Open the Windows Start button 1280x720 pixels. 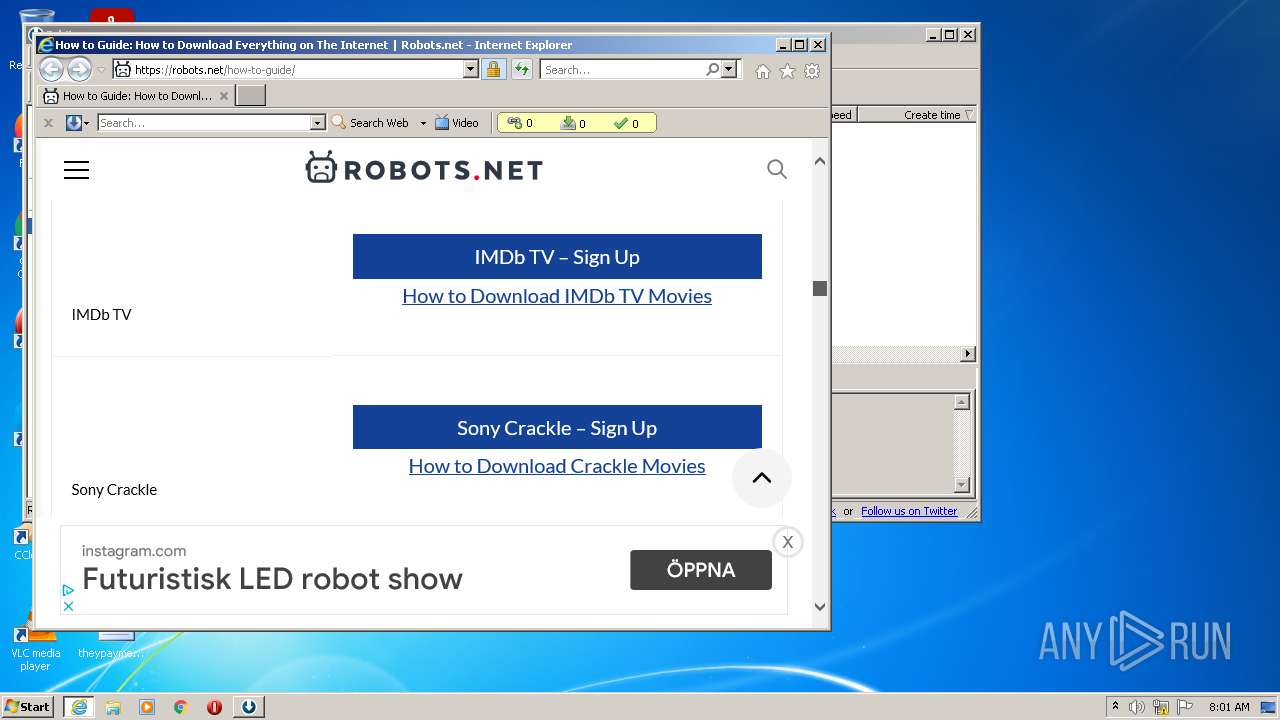28,706
